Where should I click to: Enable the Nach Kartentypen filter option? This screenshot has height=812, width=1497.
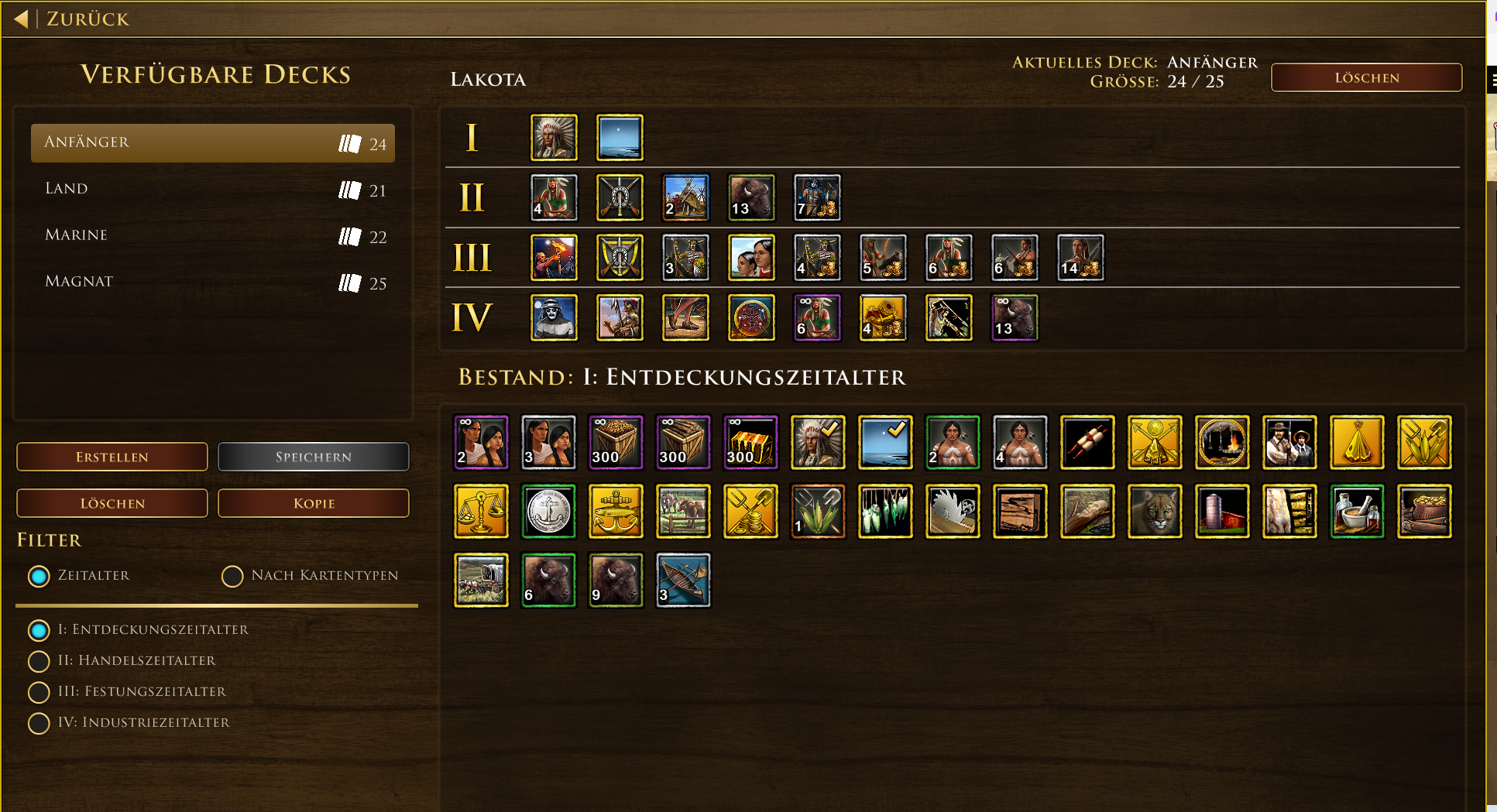coord(232,576)
